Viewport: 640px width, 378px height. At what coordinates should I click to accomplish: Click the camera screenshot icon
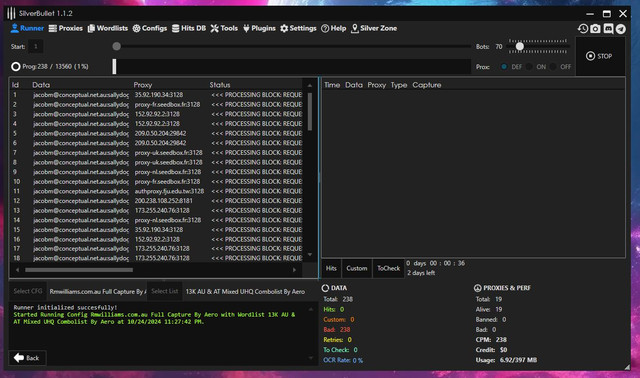595,28
